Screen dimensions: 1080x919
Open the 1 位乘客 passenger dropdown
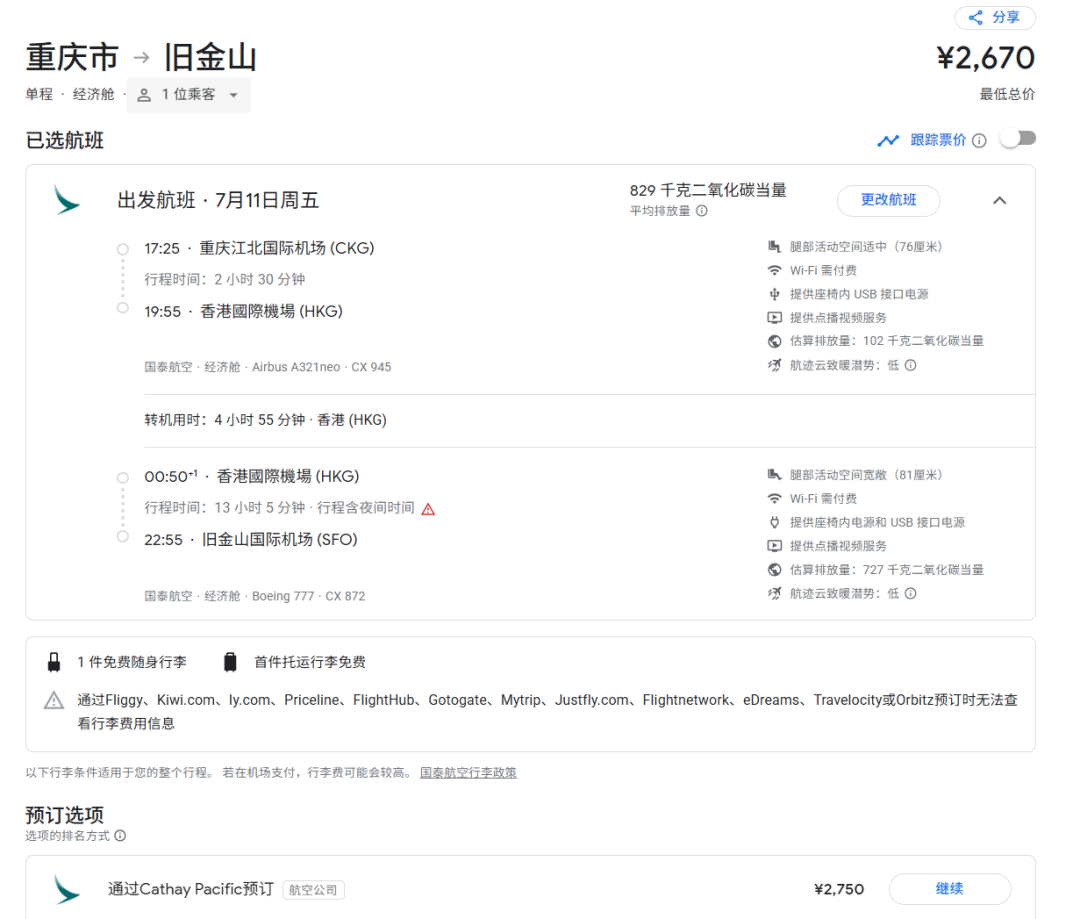(188, 95)
